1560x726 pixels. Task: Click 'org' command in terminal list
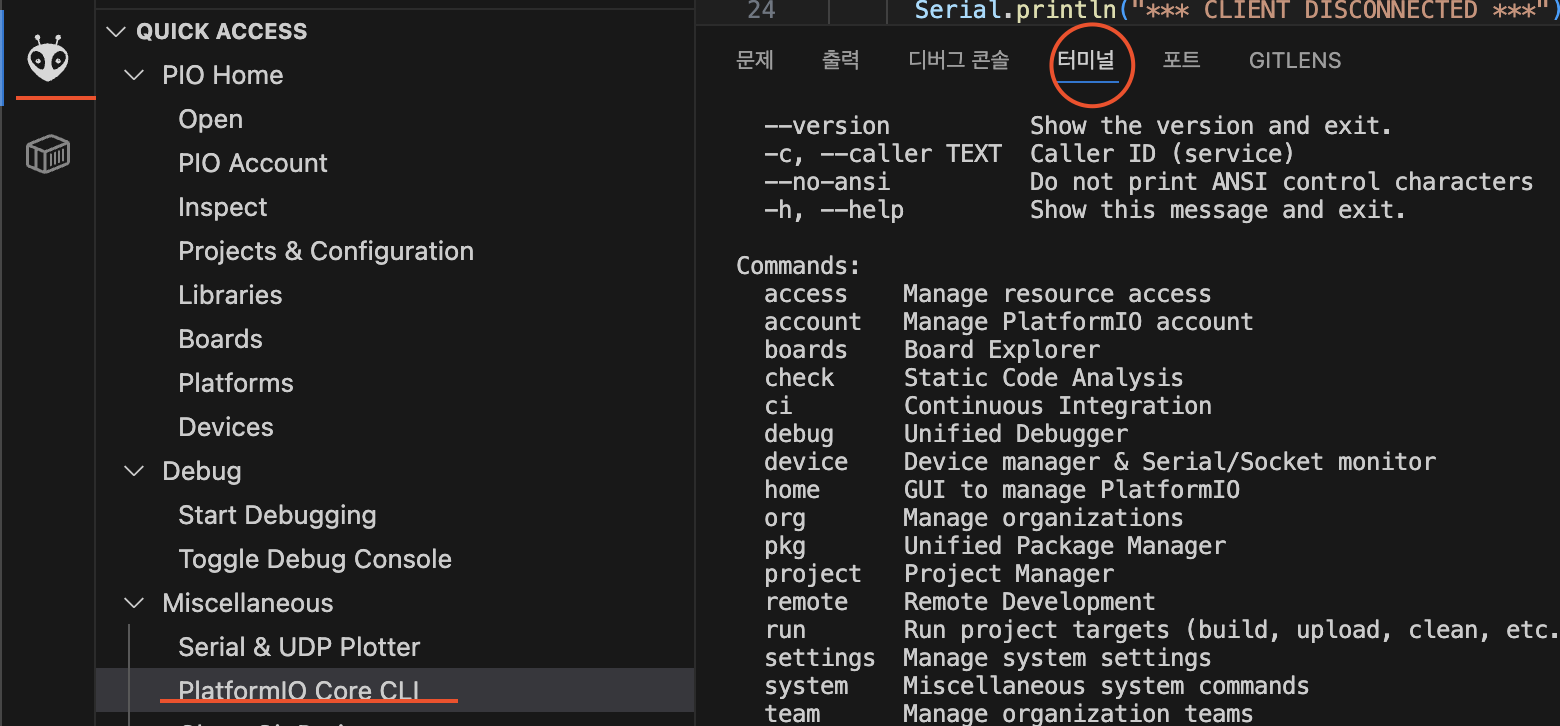(785, 518)
